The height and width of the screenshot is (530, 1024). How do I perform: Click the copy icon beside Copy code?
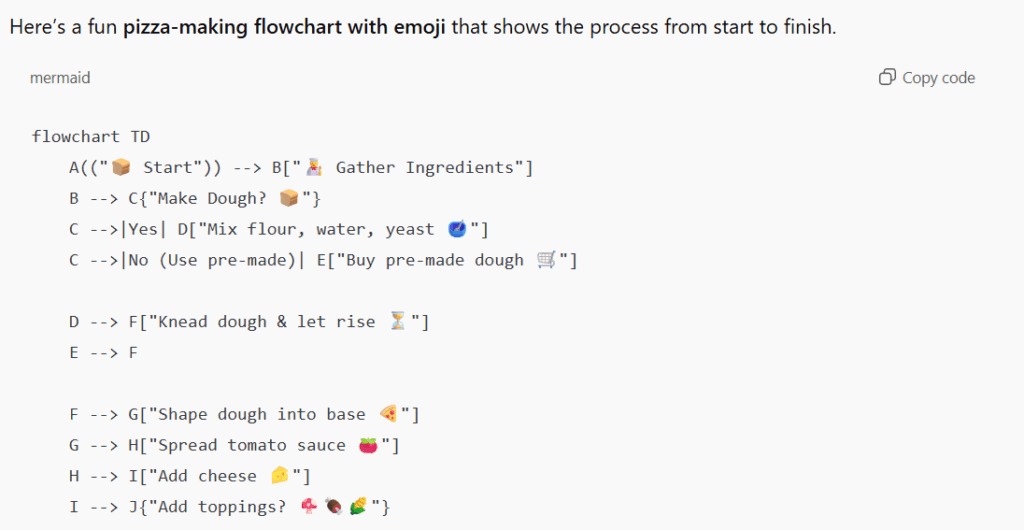887,78
